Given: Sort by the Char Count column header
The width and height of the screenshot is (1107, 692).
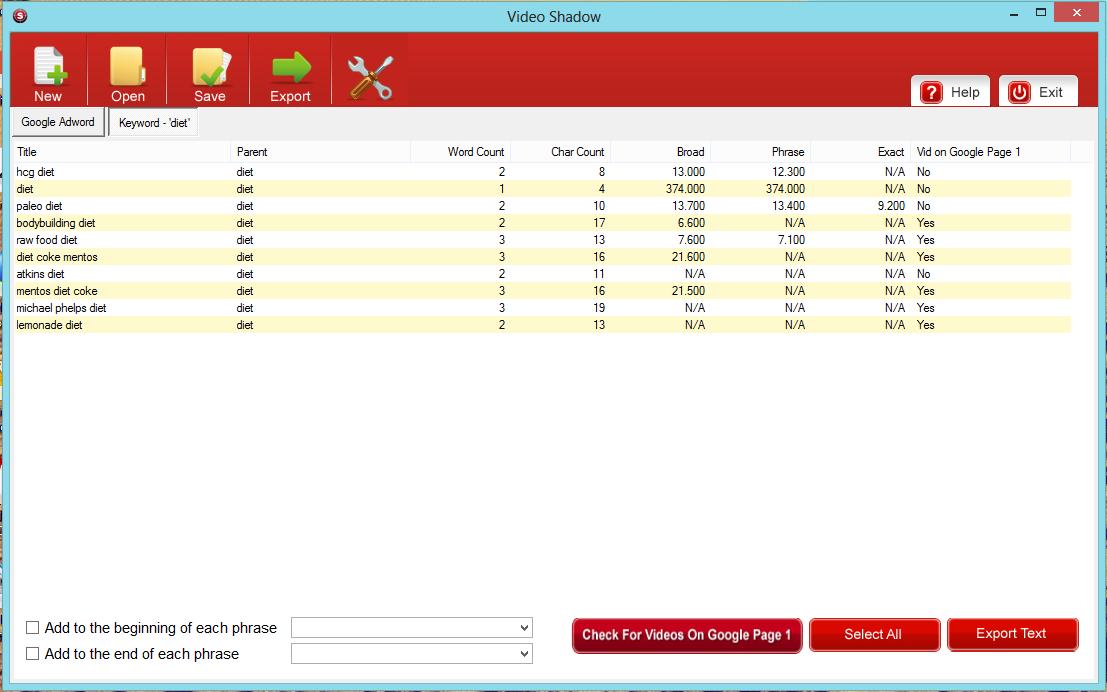Looking at the screenshot, I should pyautogui.click(x=561, y=152).
